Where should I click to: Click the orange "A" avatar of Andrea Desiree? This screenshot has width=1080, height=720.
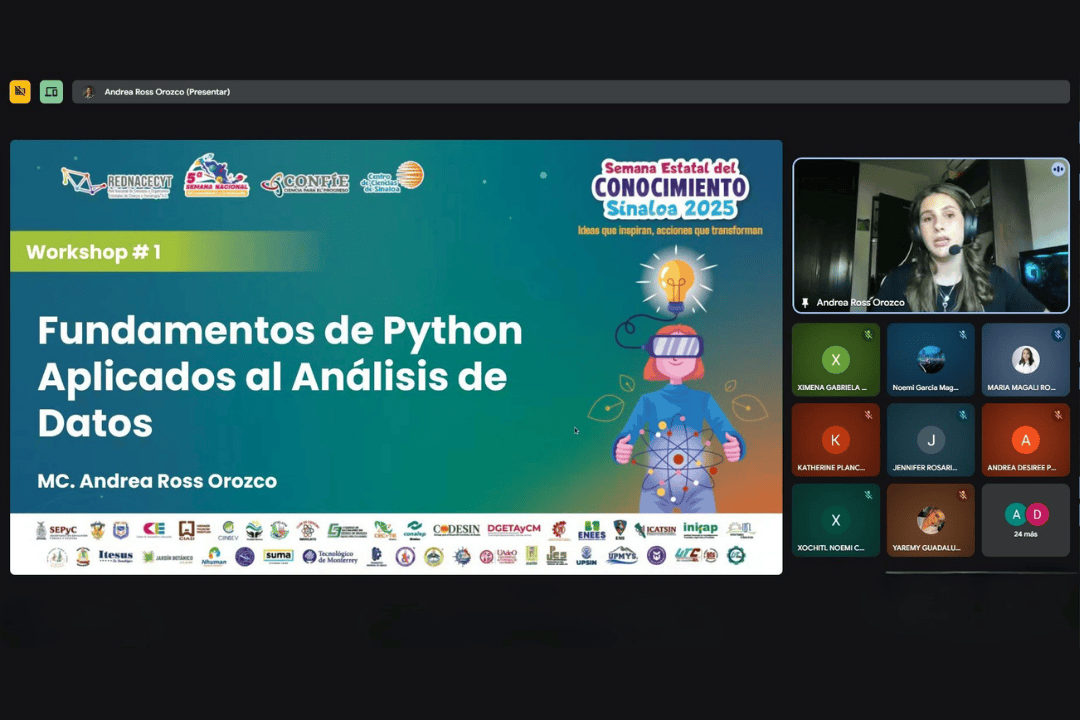click(1025, 440)
